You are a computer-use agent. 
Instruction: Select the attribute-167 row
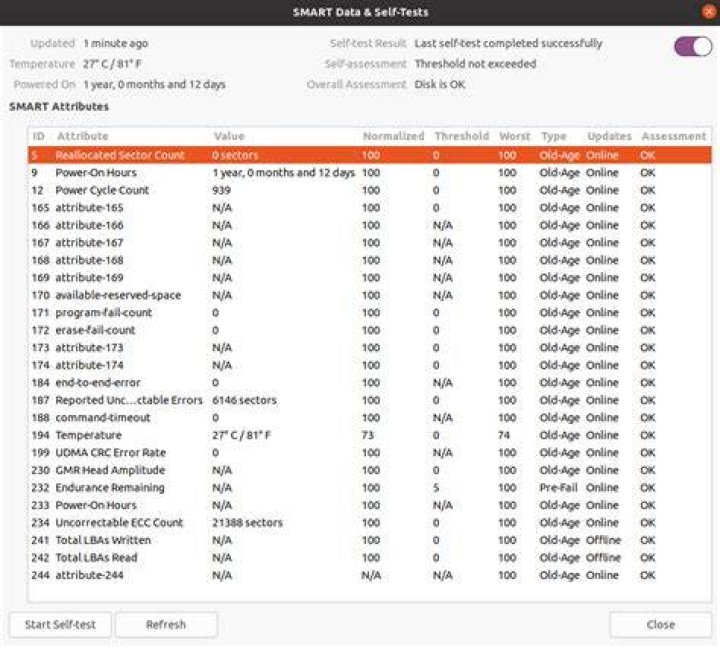click(370, 243)
